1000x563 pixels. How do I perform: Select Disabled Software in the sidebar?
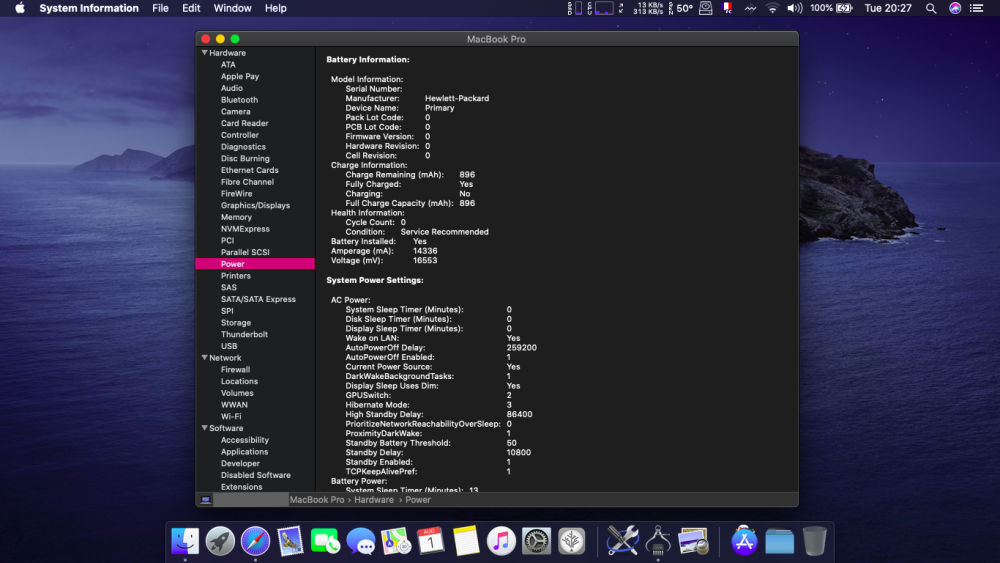(256, 475)
